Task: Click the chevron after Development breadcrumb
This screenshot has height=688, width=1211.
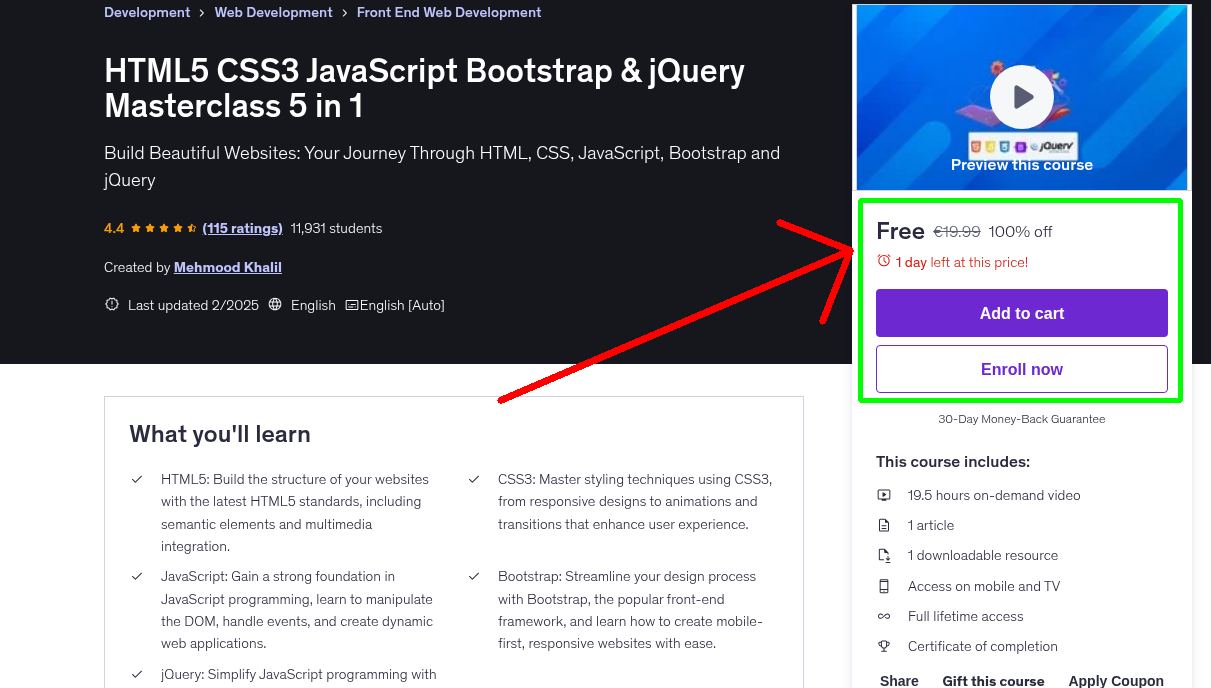Action: tap(202, 13)
